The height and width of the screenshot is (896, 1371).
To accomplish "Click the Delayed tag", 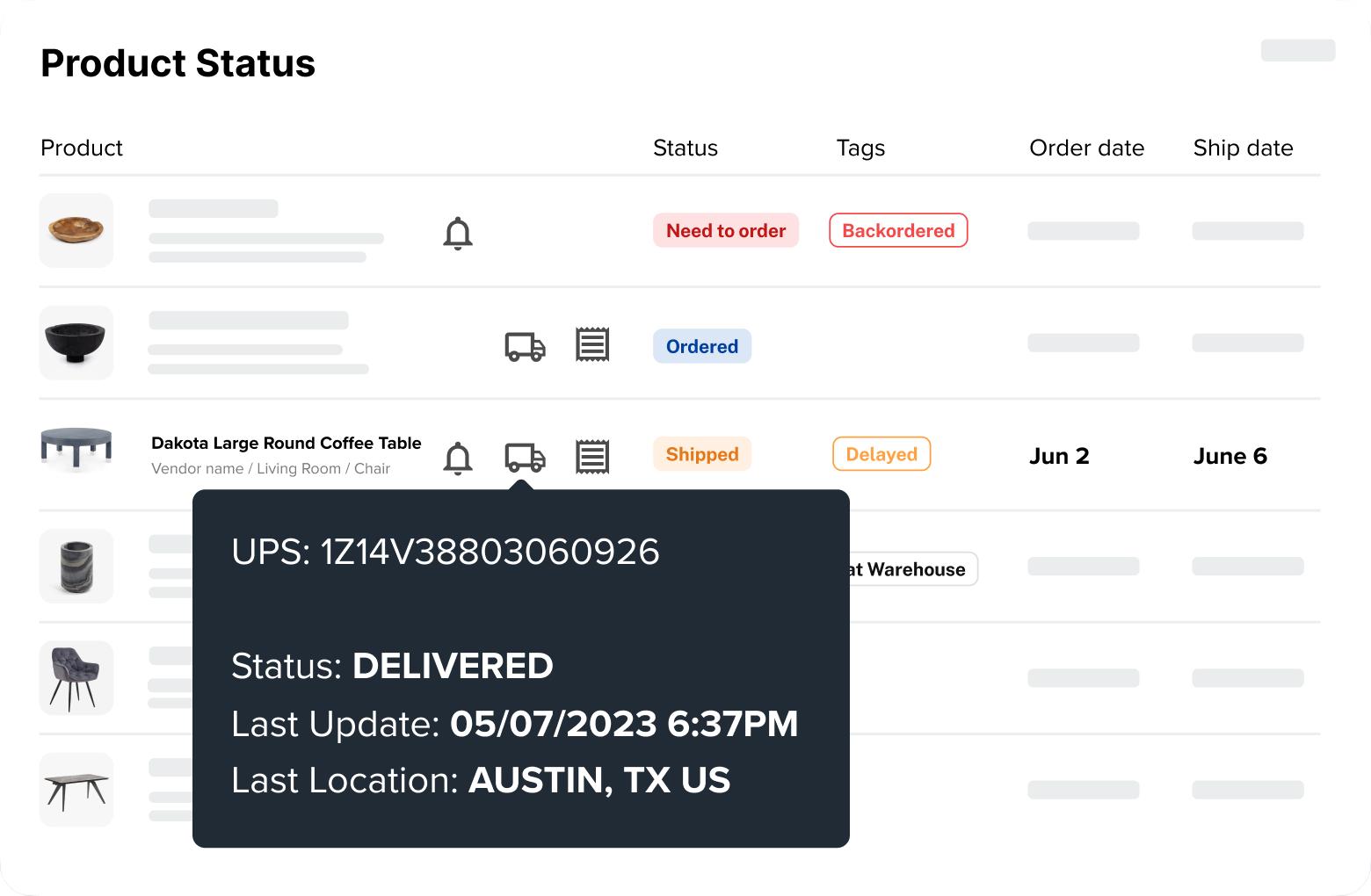I will (x=881, y=454).
